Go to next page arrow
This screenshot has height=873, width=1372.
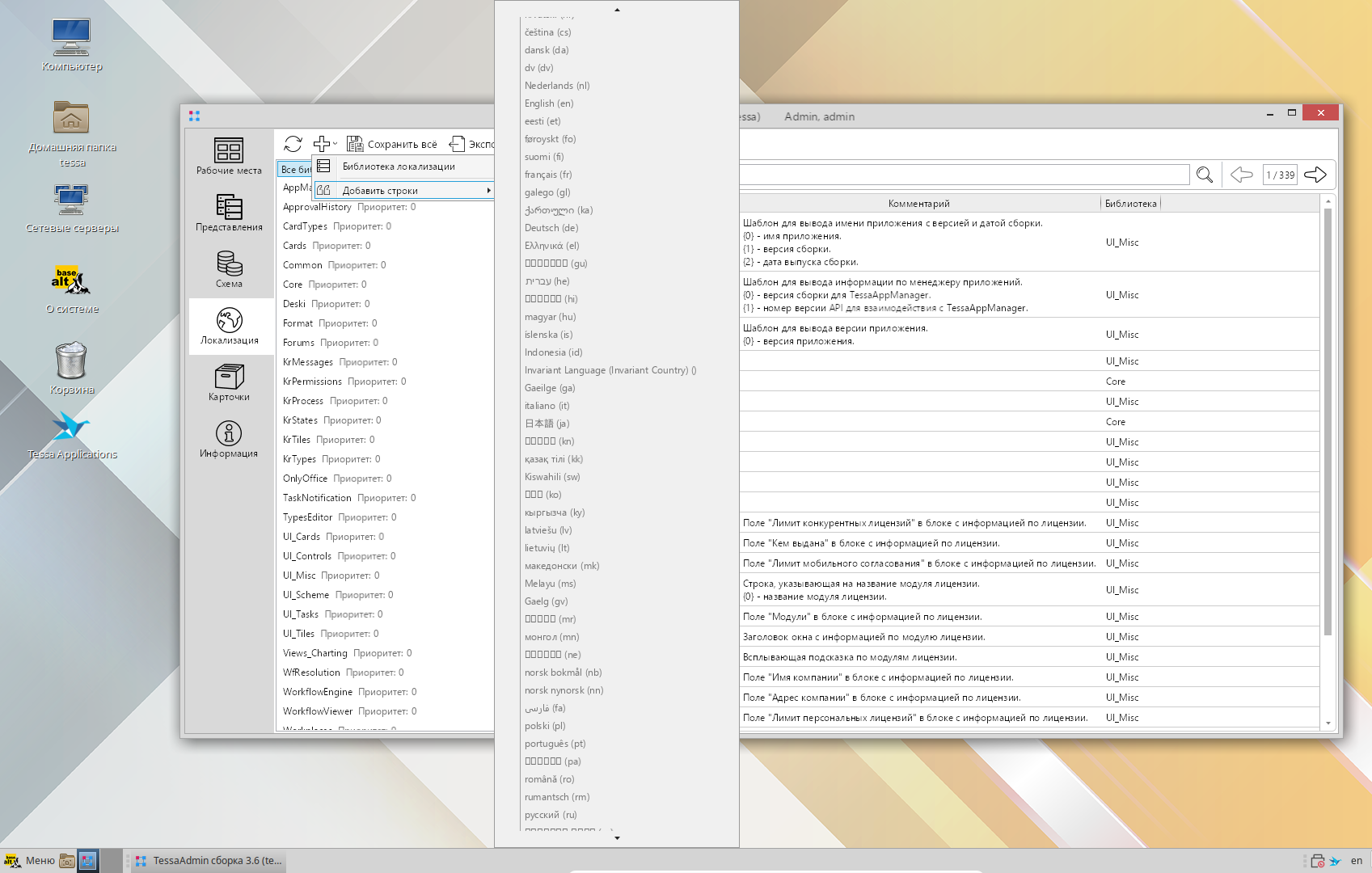pos(1315,175)
